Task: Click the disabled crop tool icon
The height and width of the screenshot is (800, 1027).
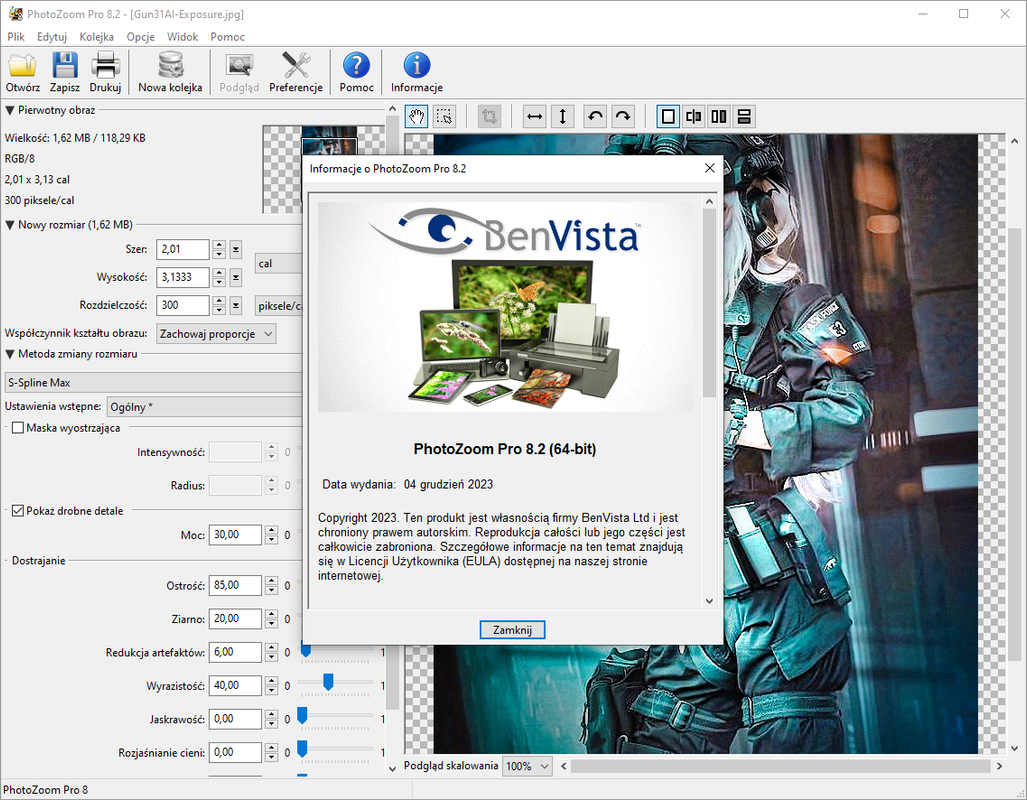Action: [489, 117]
